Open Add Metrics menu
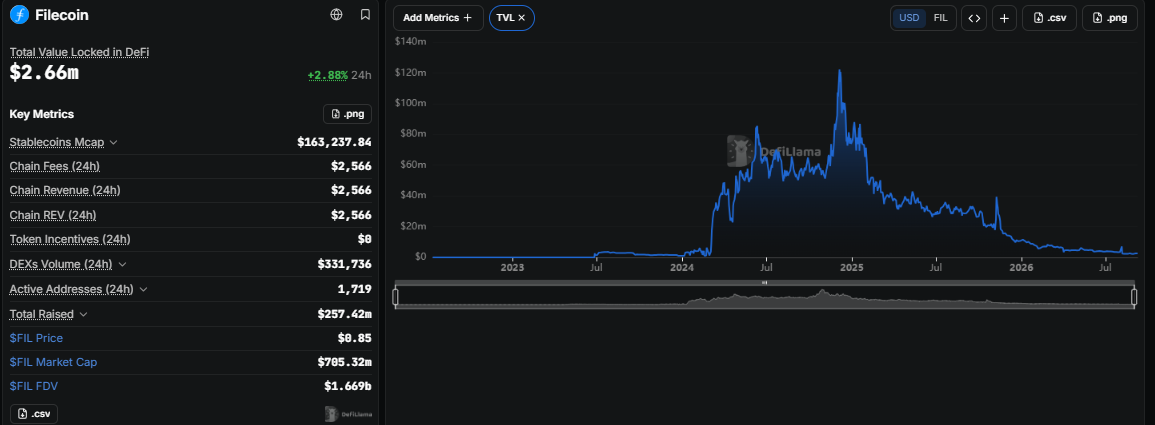 tap(438, 18)
